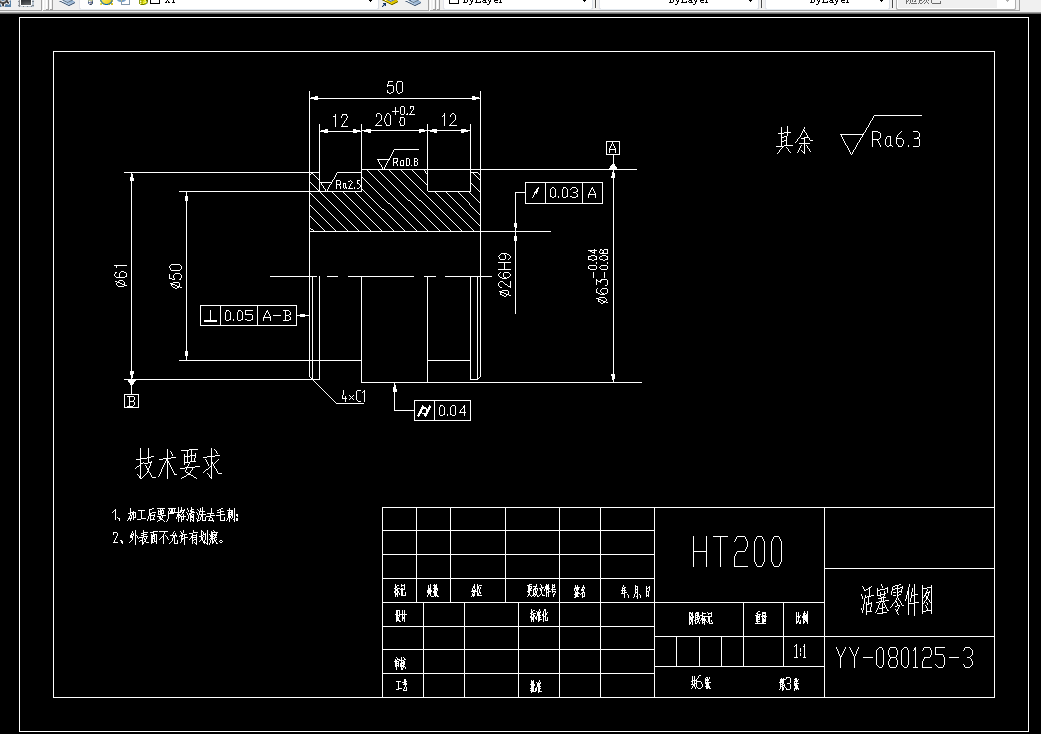Select the Ra6.3 general roughness symbol
This screenshot has width=1041, height=734.
click(881, 135)
